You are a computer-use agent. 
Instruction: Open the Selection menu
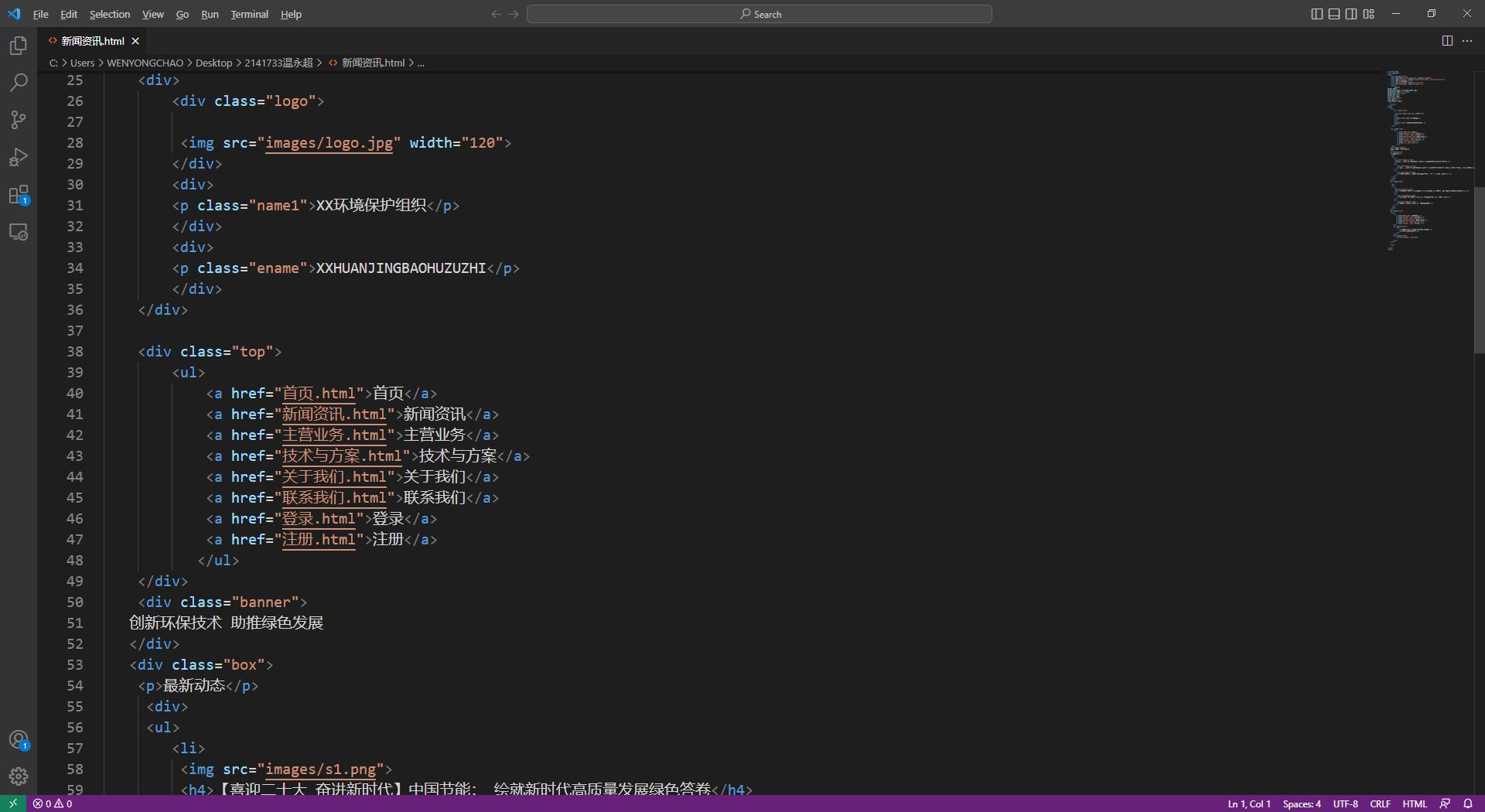click(x=110, y=14)
